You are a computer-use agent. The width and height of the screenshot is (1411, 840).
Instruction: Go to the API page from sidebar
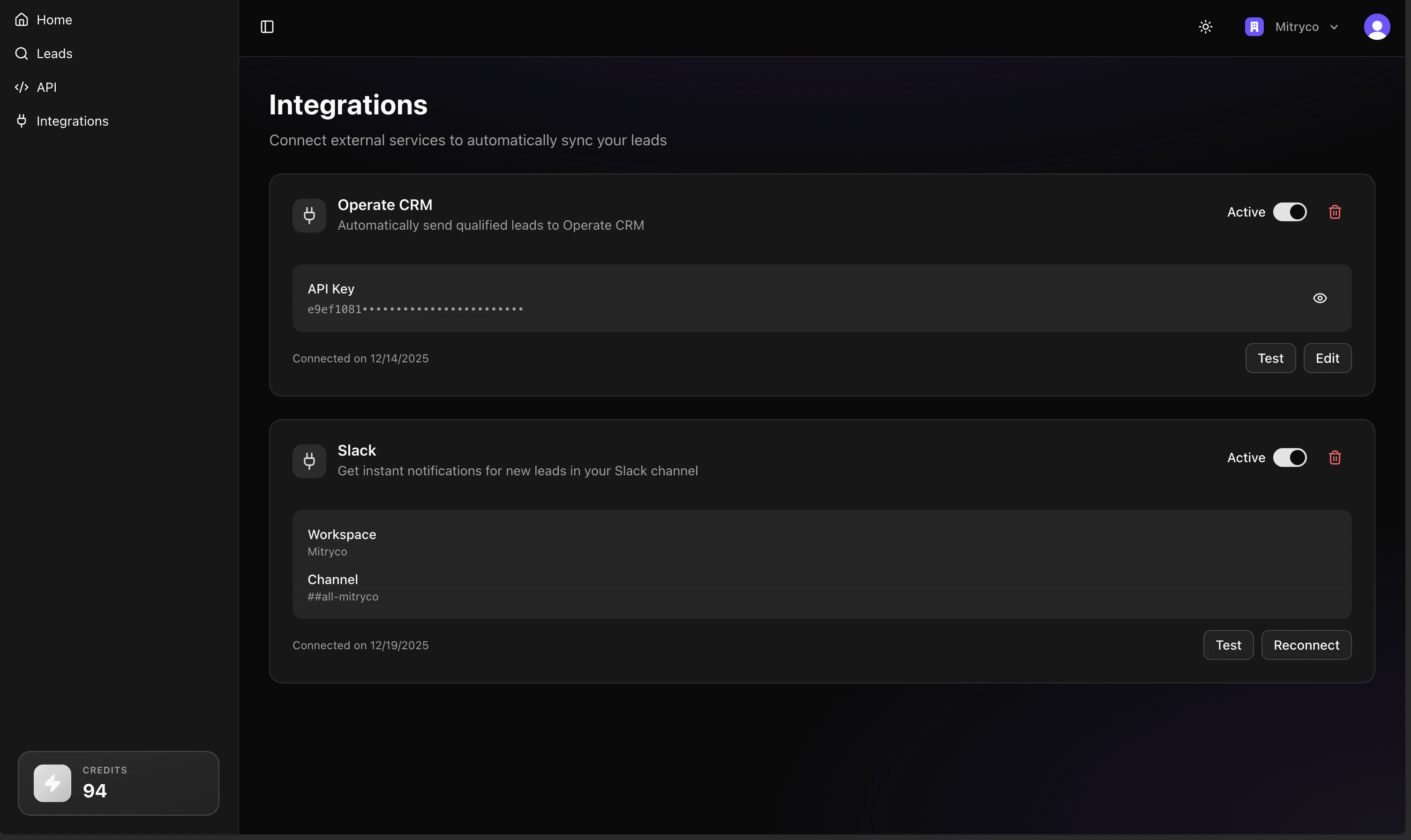pos(47,87)
